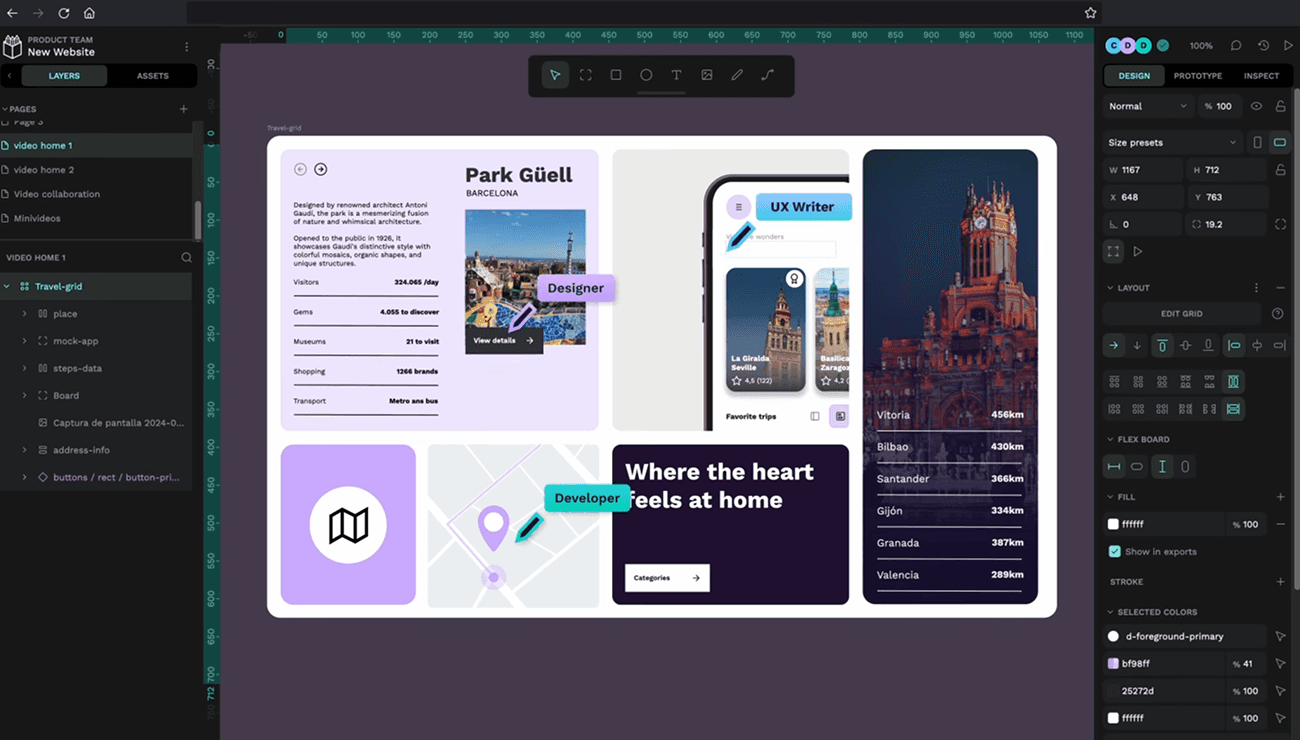The height and width of the screenshot is (740, 1300).
Task: Toggle proportion lock beside height
Action: tap(1280, 170)
